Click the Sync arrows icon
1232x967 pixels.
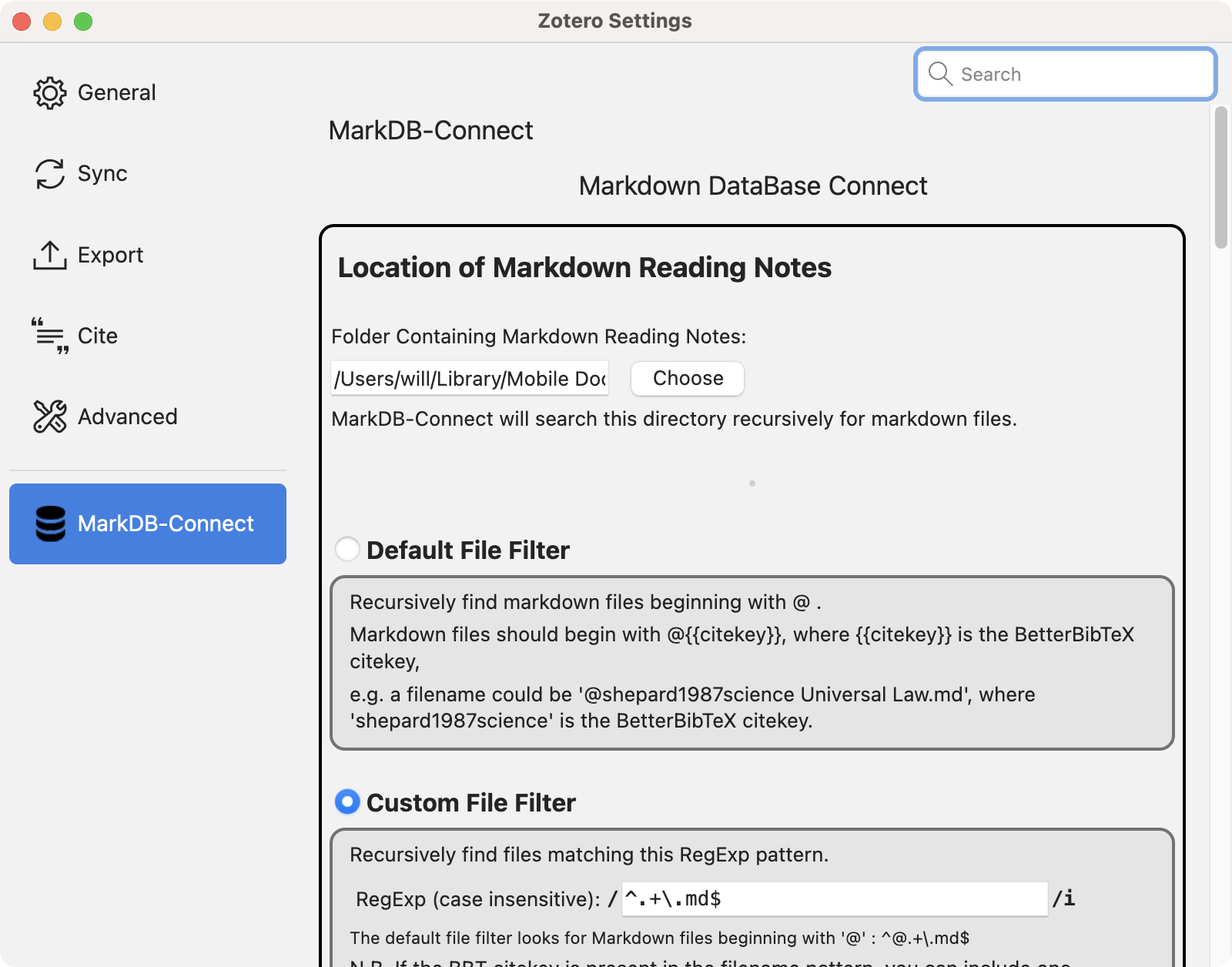pos(50,174)
